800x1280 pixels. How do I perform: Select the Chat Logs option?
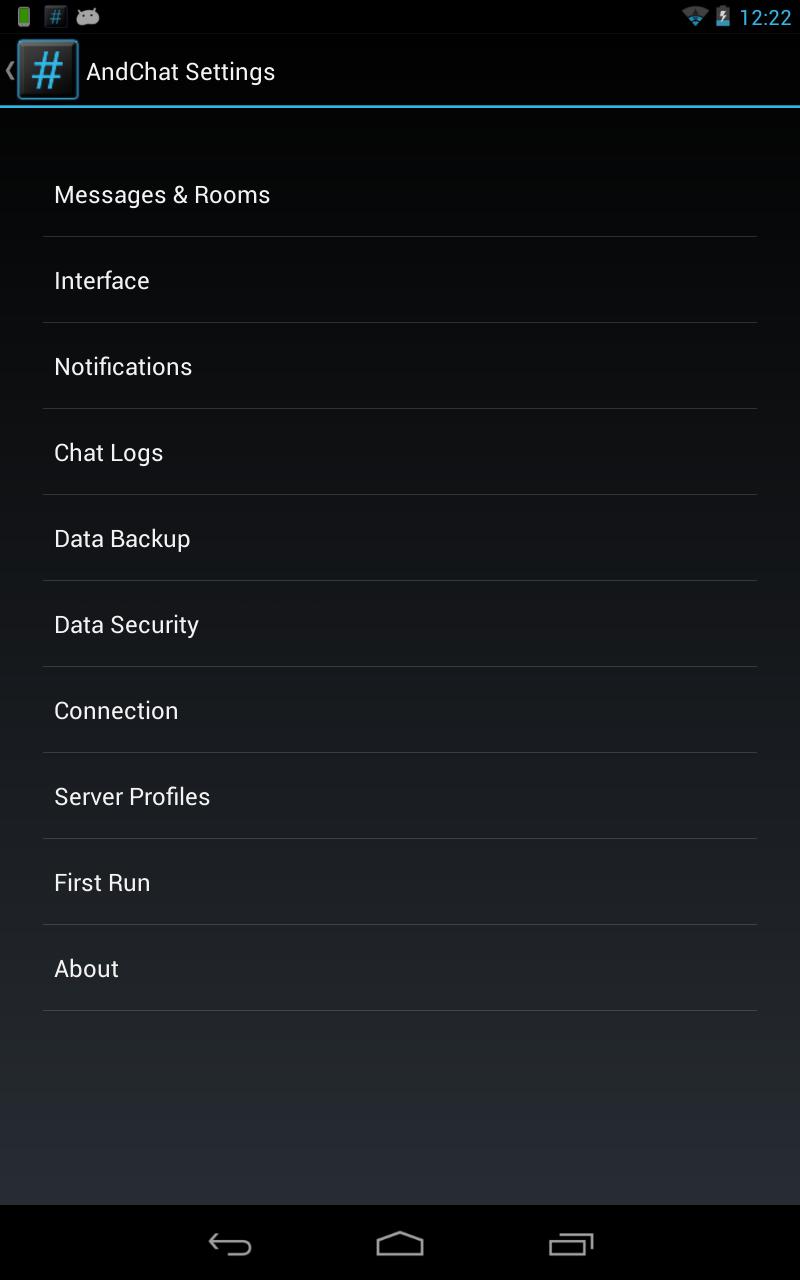tap(400, 453)
